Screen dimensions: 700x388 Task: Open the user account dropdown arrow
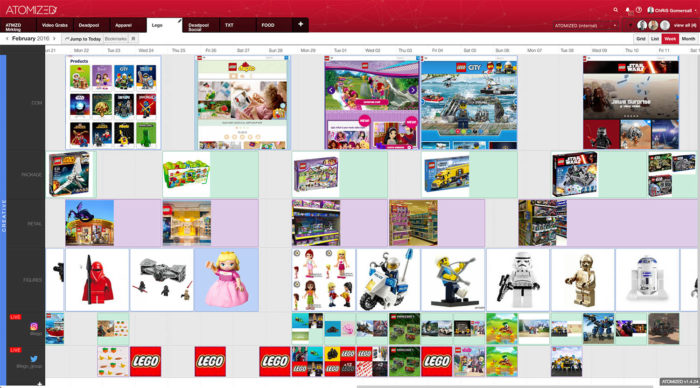pos(695,10)
